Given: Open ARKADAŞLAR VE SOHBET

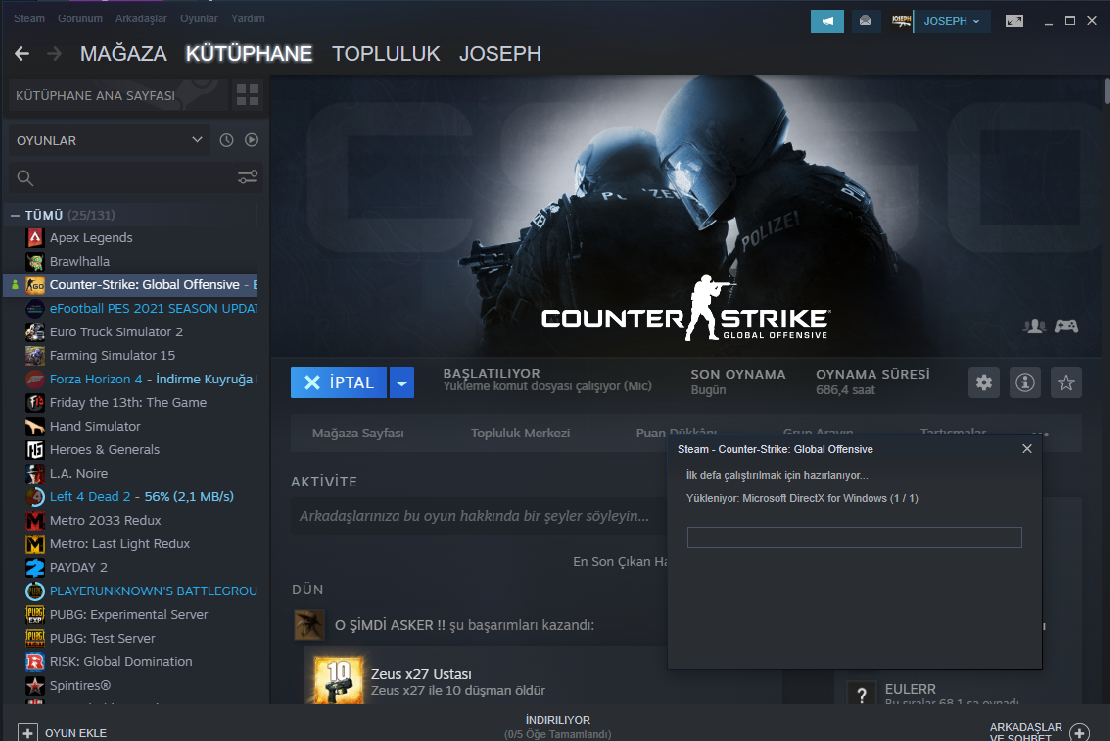Looking at the screenshot, I should click(x=1025, y=732).
